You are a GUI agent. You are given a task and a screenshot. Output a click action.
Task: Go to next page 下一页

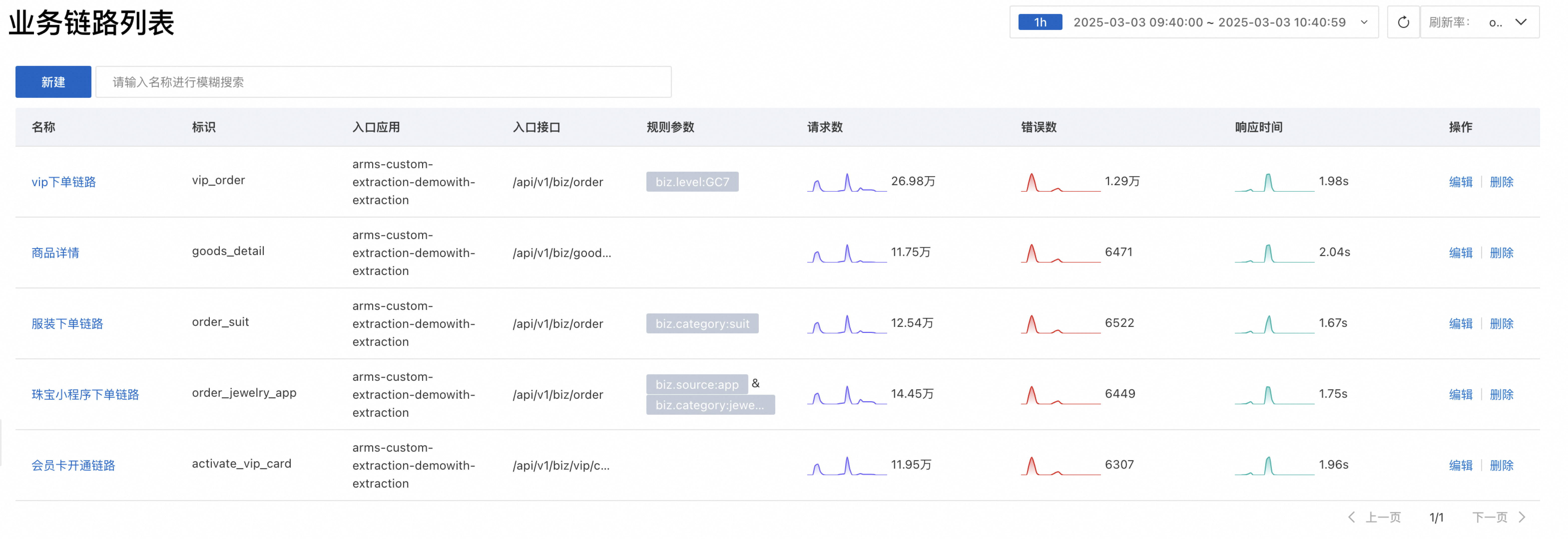point(1499,517)
